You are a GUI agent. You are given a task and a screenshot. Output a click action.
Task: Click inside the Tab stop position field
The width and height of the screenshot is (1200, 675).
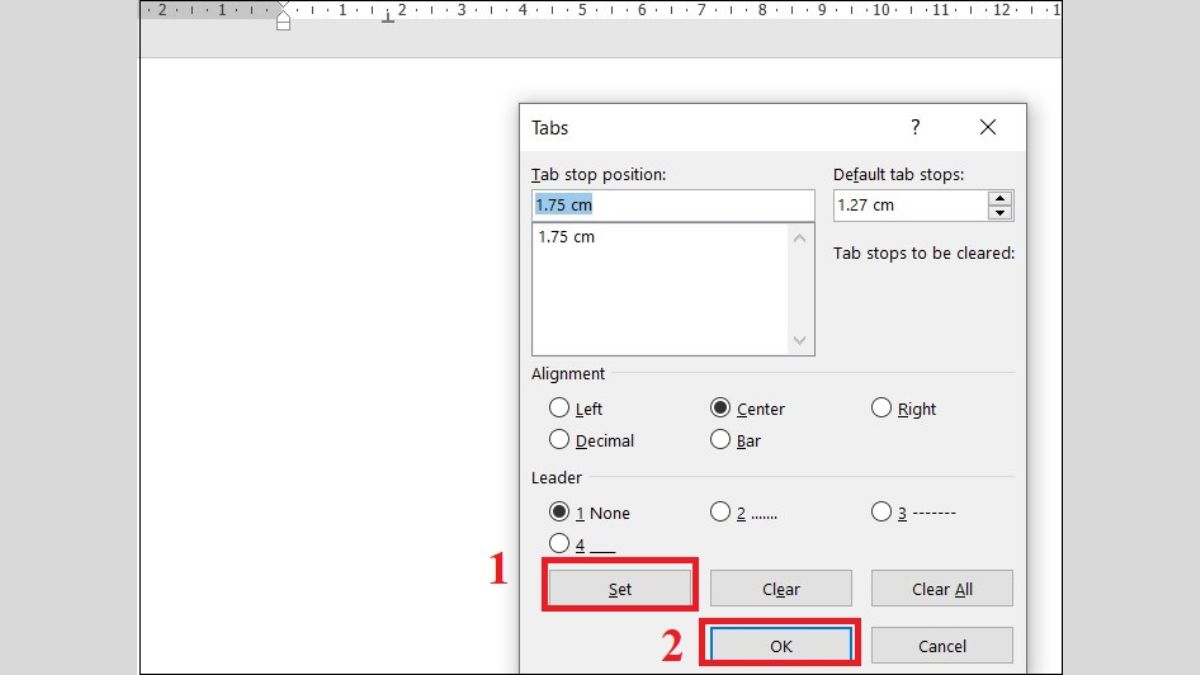coord(672,204)
